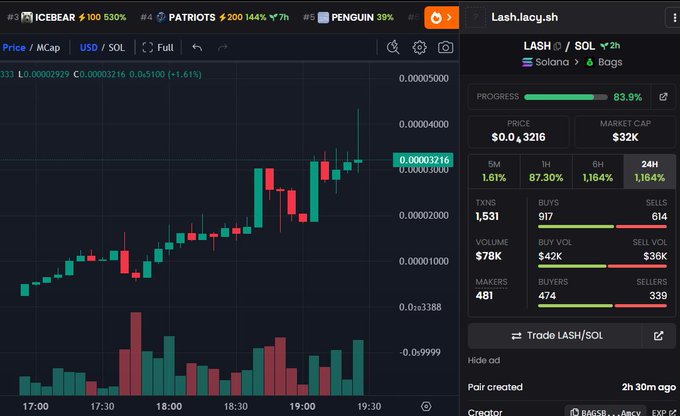
Task: Open the three-dot menu beside Lash.lacy.sh
Action: click(674, 18)
